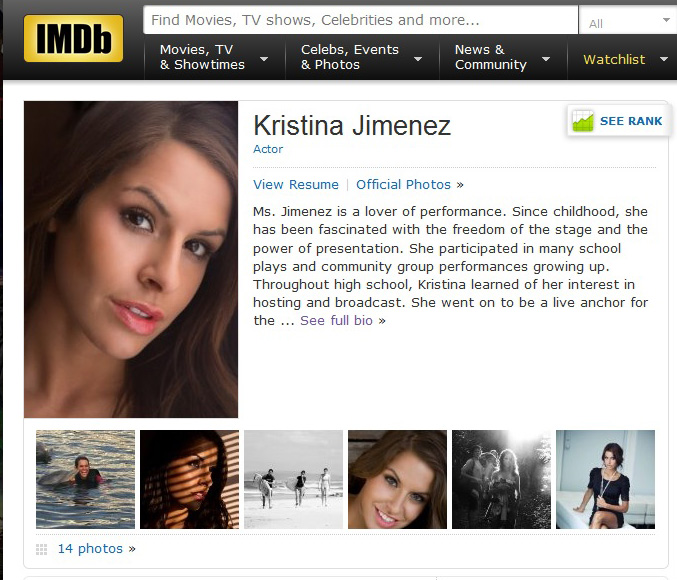The width and height of the screenshot is (677, 580).
Task: Expand the News & Community menu
Action: 503,57
